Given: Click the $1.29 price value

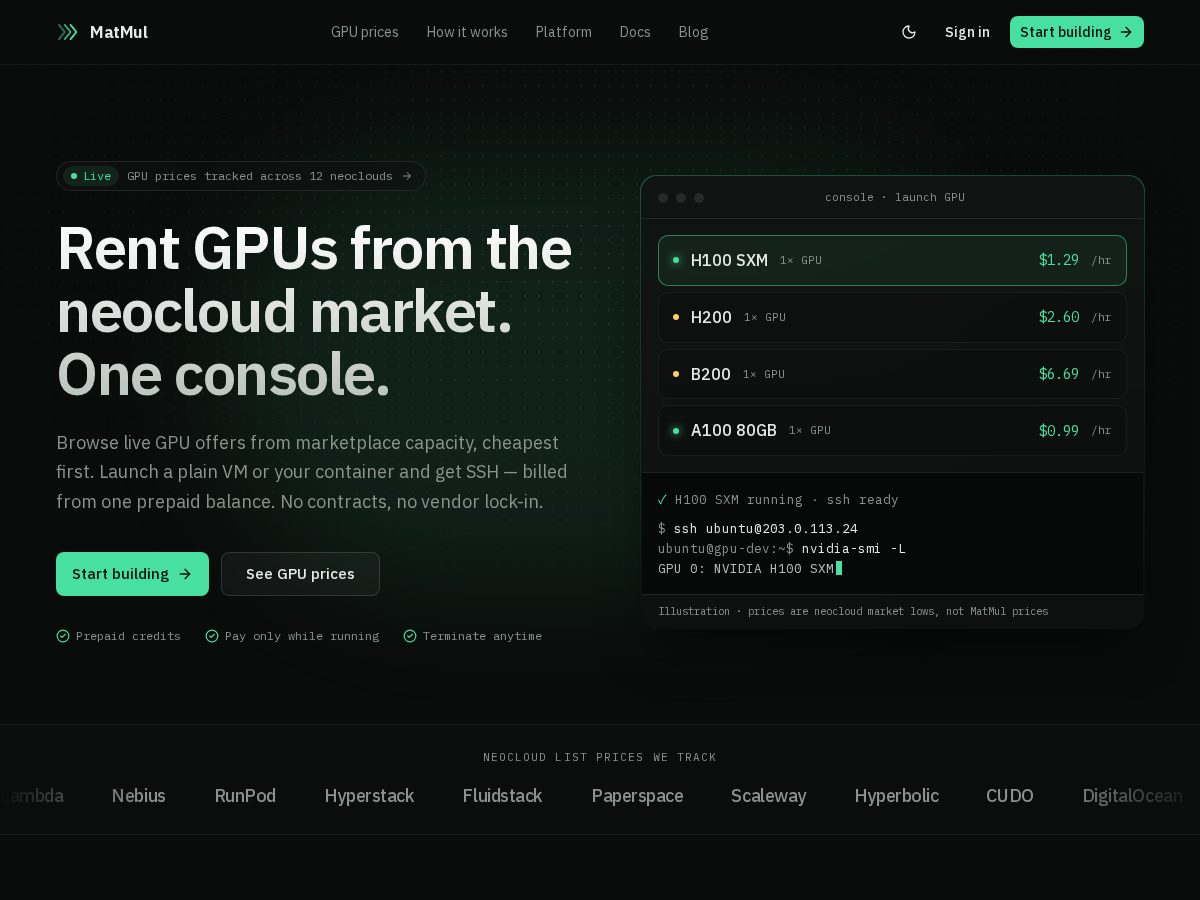Looking at the screenshot, I should 1059,260.
